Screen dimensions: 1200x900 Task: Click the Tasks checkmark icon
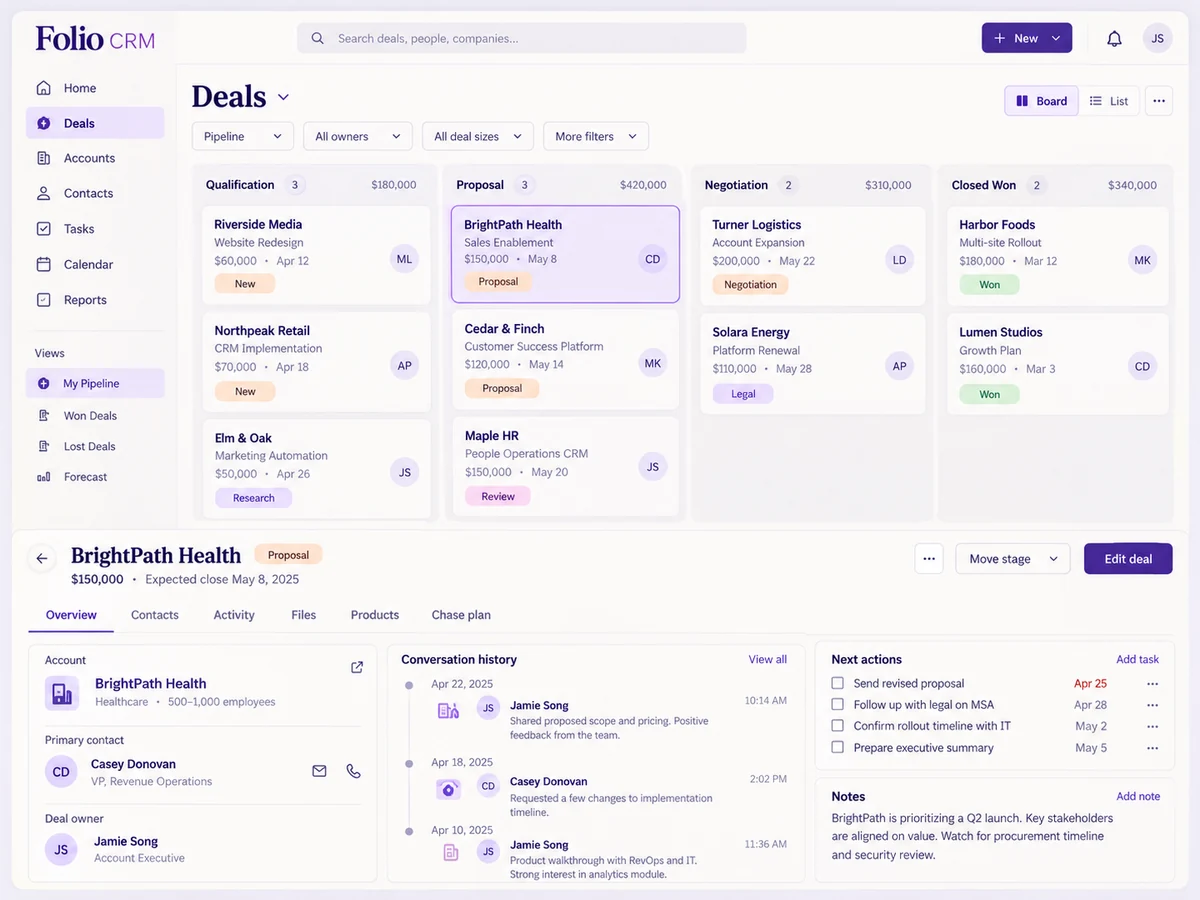[x=43, y=229]
